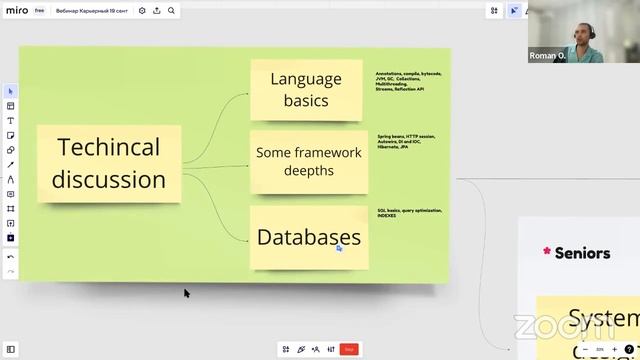Screen dimensions: 640x360
Task: Zoom in with the plus button
Action: tap(614, 349)
